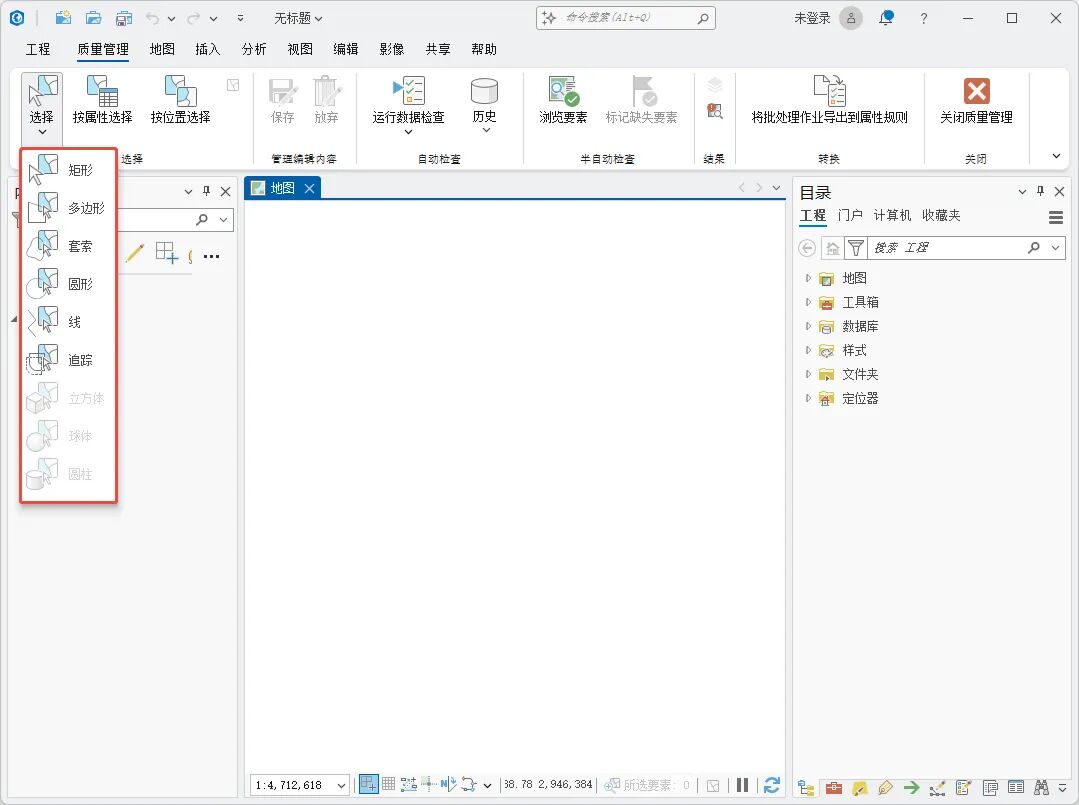Switch to 影像 ribbon tab

click(392, 49)
